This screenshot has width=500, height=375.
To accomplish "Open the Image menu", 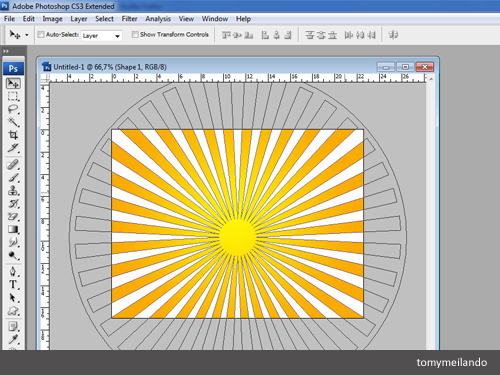I will [x=52, y=19].
